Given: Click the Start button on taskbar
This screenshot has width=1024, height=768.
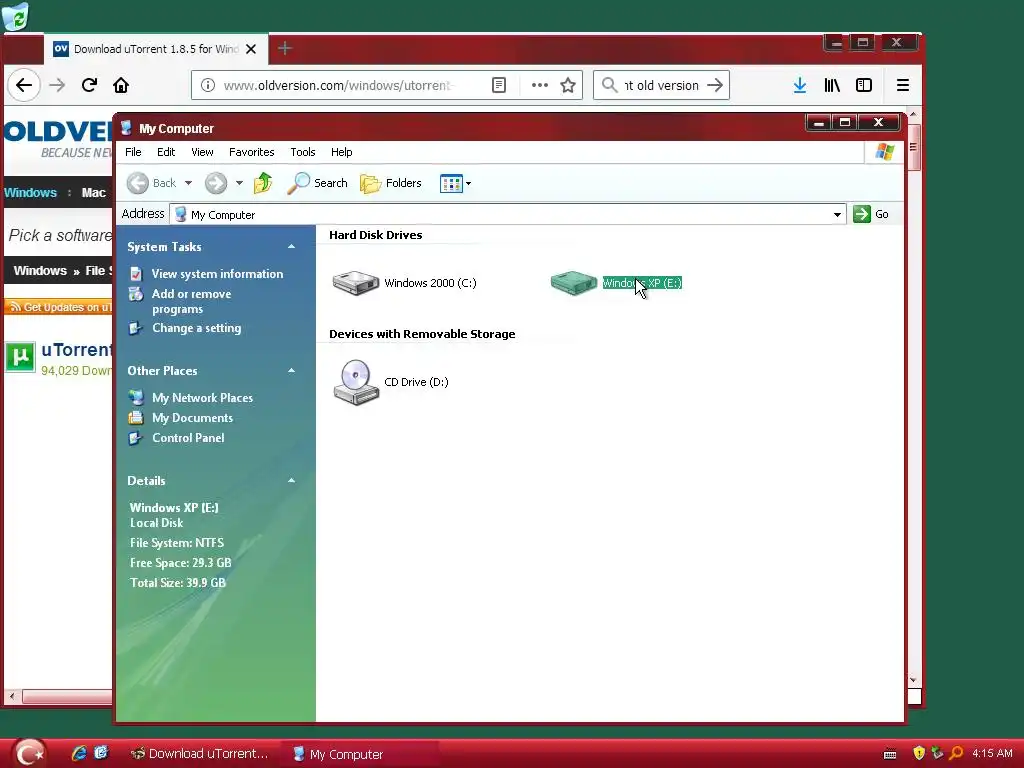Looking at the screenshot, I should pyautogui.click(x=29, y=754).
